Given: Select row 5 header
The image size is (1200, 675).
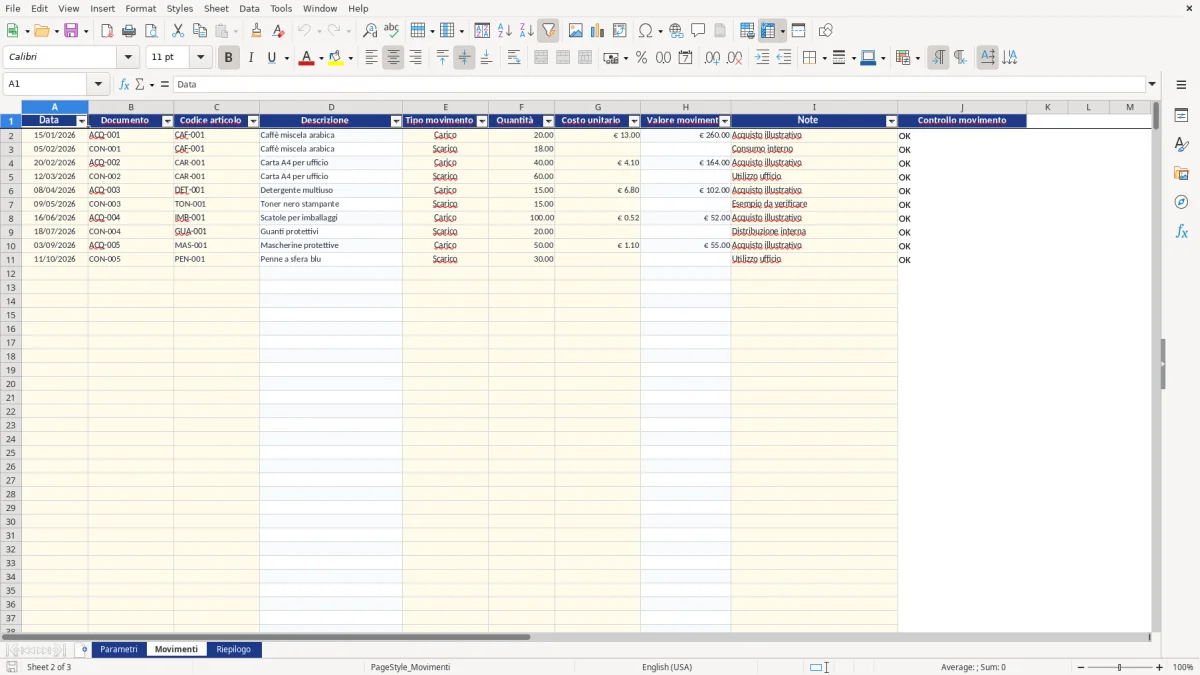Looking at the screenshot, I should click(x=11, y=177).
